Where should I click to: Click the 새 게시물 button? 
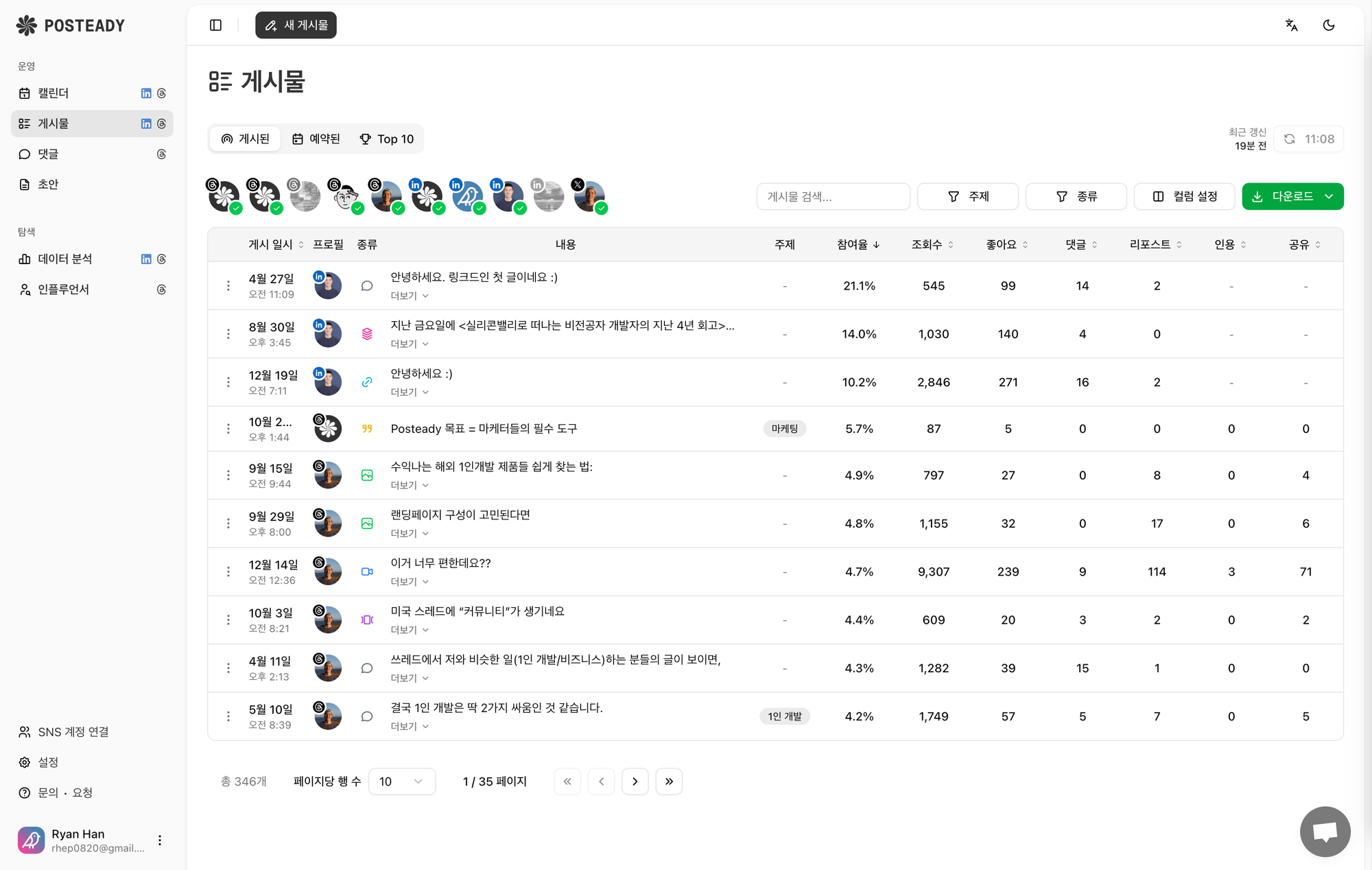[296, 25]
